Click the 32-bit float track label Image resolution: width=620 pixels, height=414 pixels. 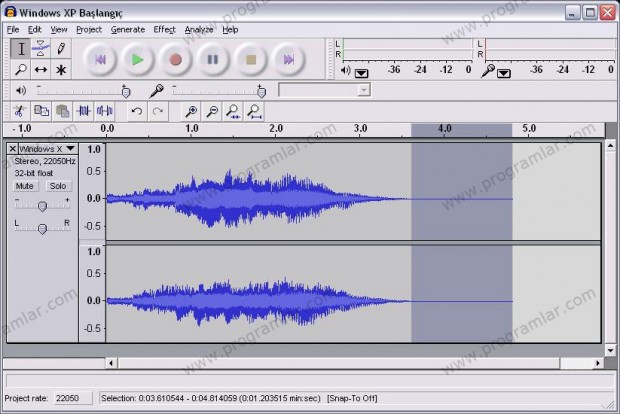pos(34,173)
